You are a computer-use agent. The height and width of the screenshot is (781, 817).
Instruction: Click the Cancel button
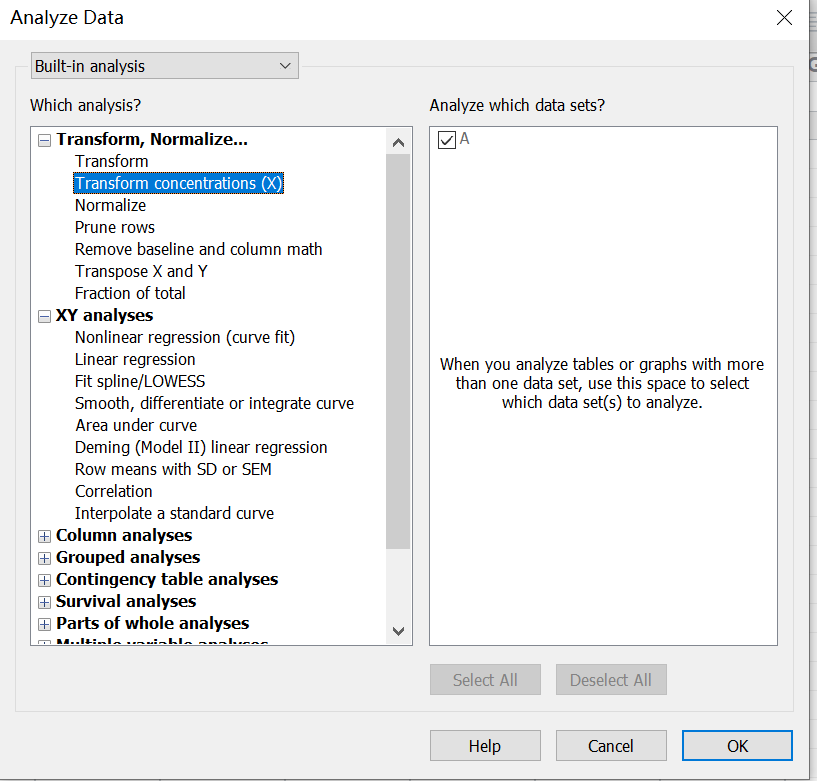click(610, 745)
